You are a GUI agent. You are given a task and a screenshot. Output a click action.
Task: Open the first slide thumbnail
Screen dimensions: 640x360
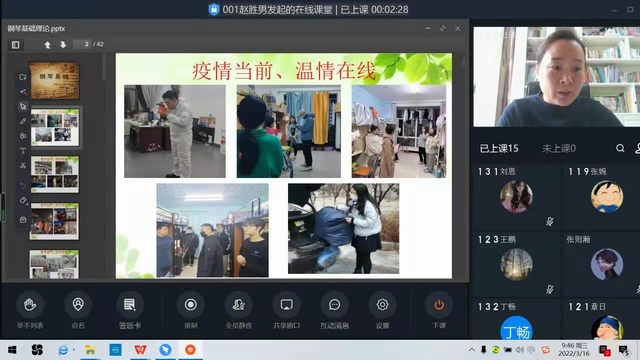54,80
